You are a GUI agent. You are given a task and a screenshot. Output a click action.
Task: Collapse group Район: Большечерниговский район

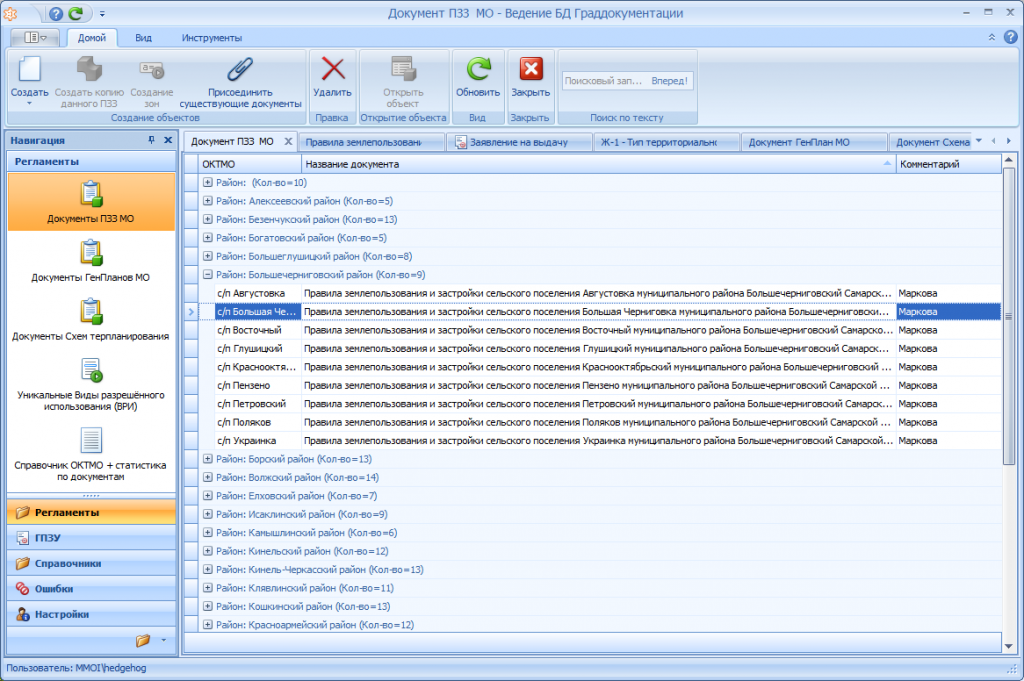[207, 275]
